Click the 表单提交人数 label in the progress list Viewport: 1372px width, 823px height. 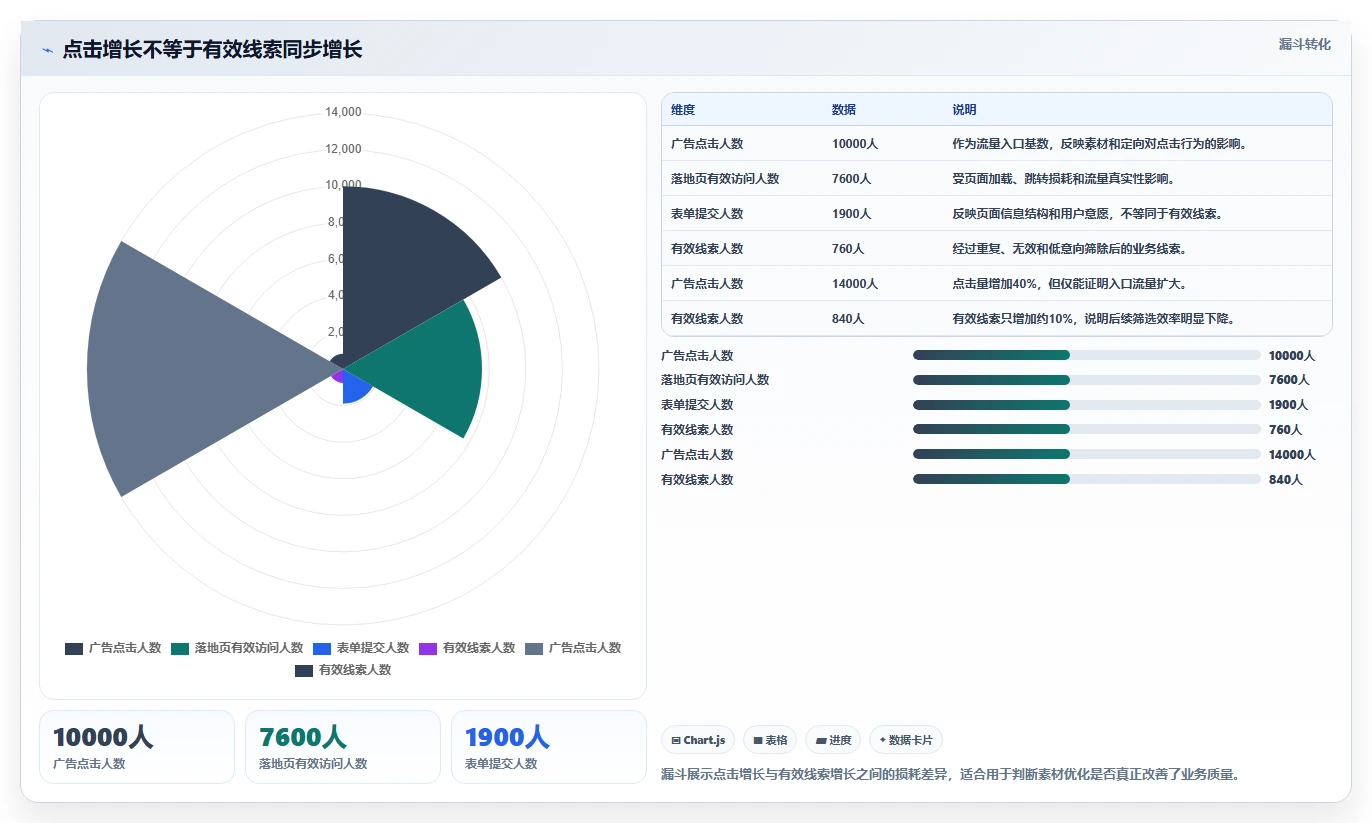[x=697, y=405]
